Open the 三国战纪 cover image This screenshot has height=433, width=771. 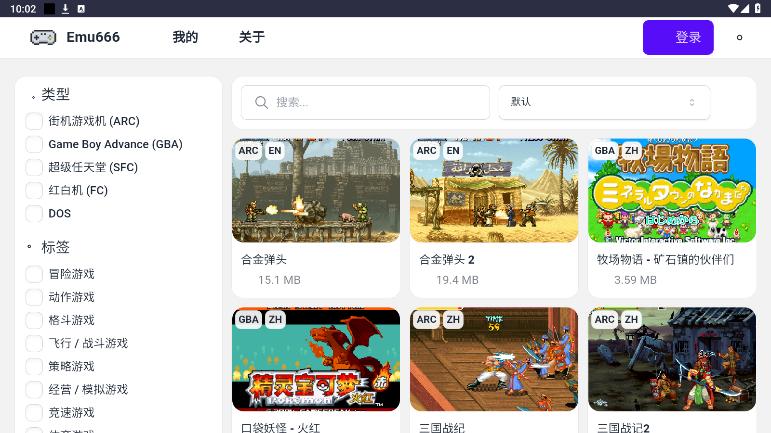coord(494,359)
